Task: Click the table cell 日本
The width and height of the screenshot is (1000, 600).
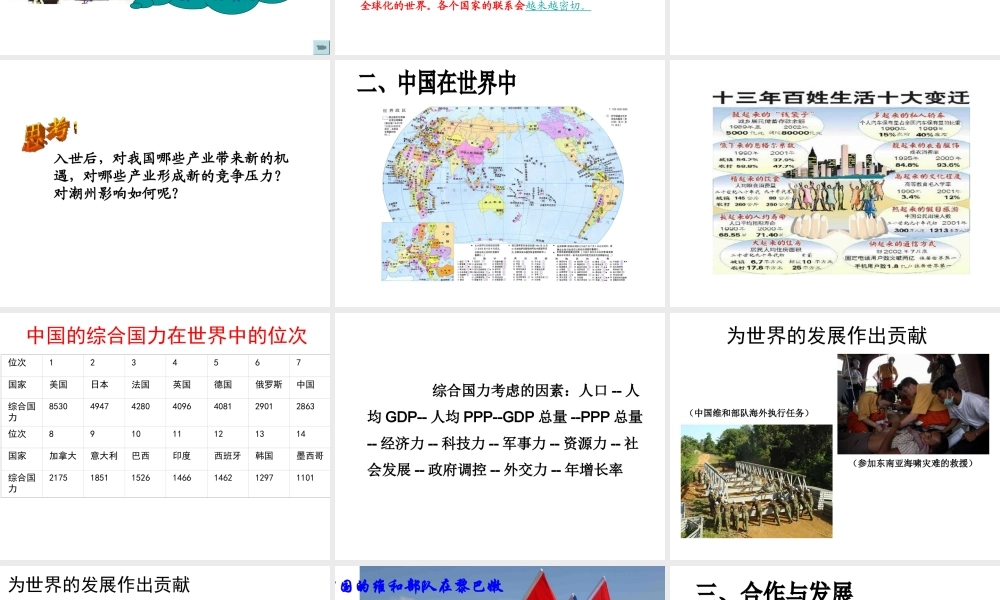Action: (x=99, y=384)
